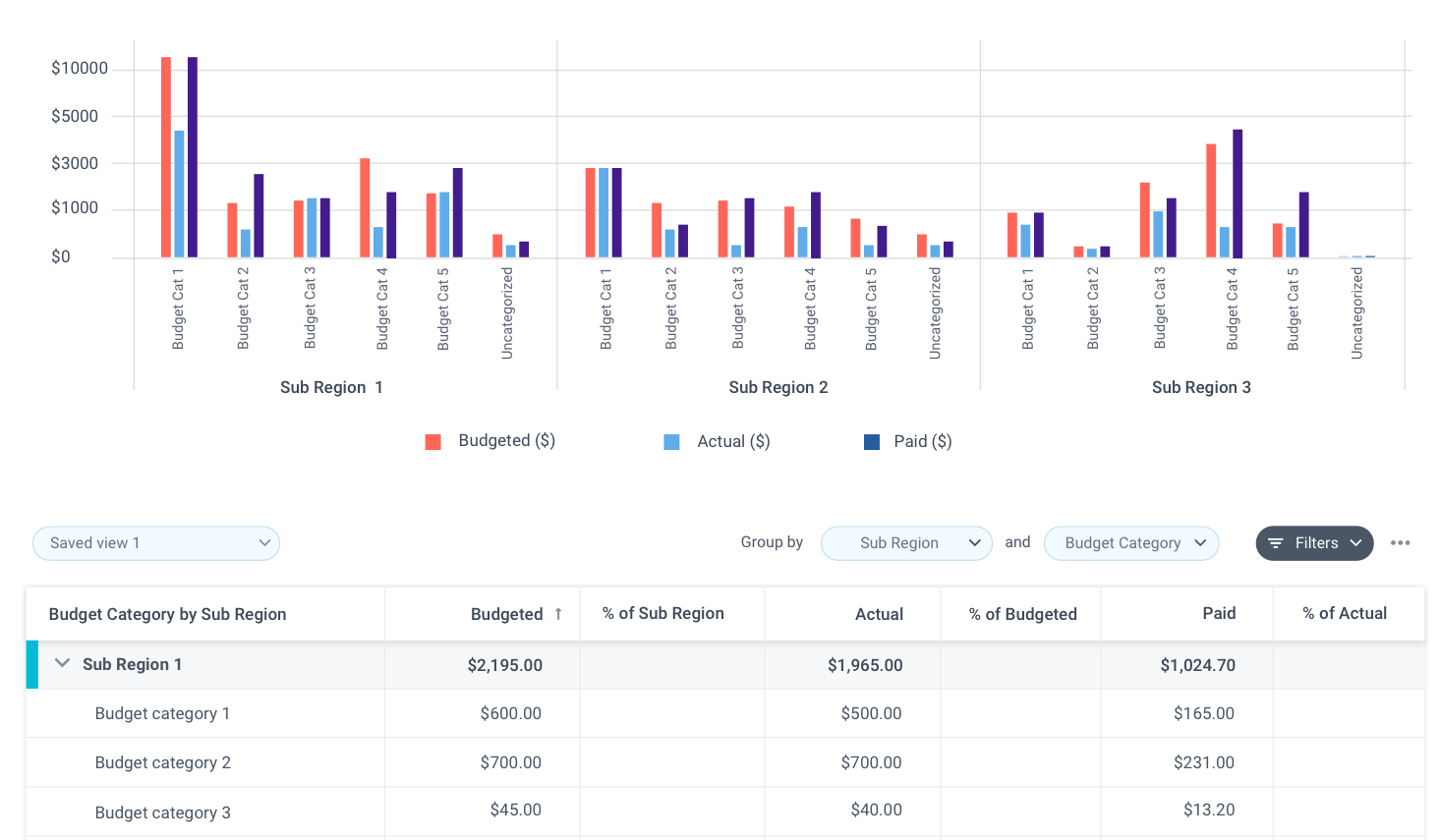Image resolution: width=1440 pixels, height=840 pixels.
Task: Click Sub Region 1 Budget Cat 1 budgeted bar
Action: click(x=166, y=157)
